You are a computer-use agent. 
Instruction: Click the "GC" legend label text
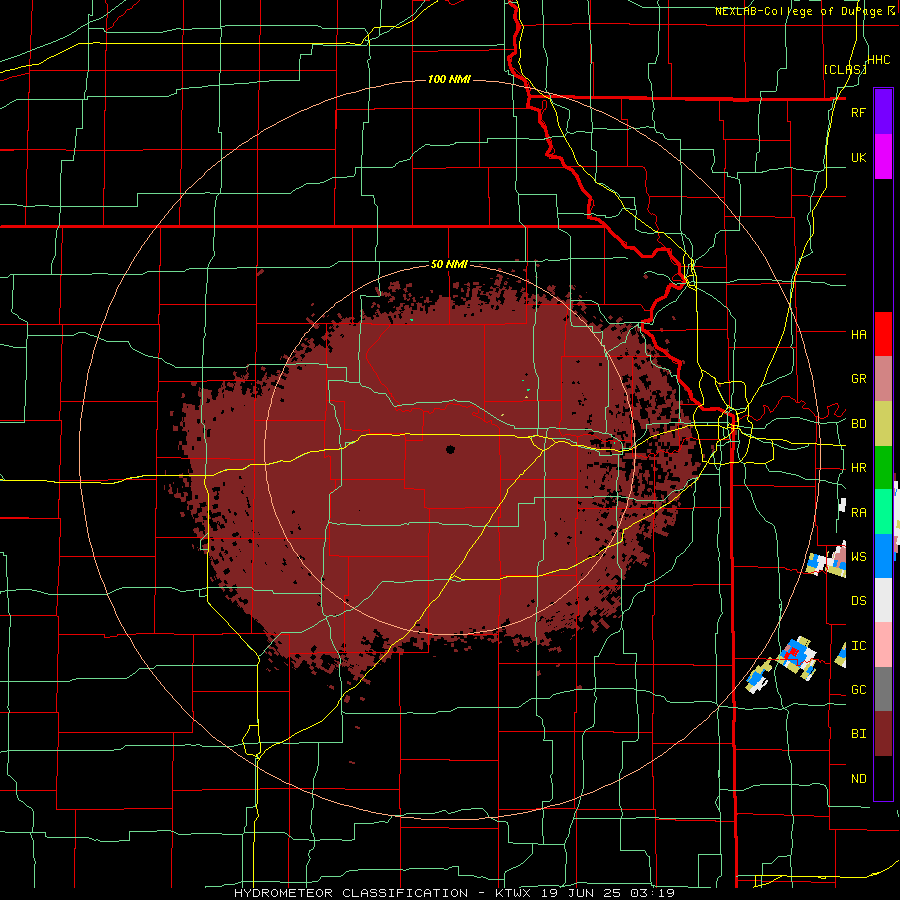point(858,690)
